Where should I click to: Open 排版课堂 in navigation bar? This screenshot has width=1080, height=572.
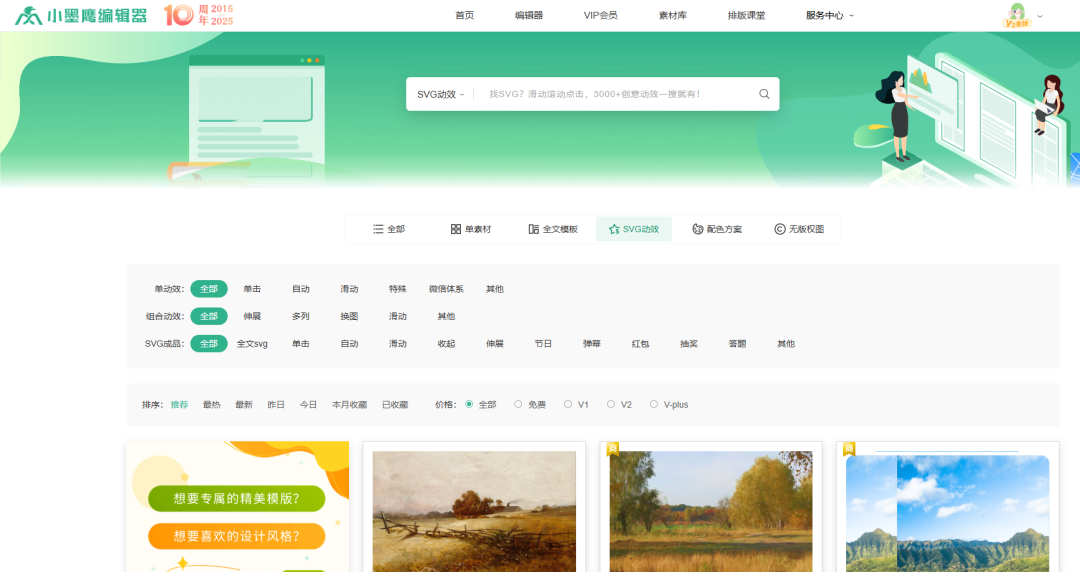click(746, 15)
